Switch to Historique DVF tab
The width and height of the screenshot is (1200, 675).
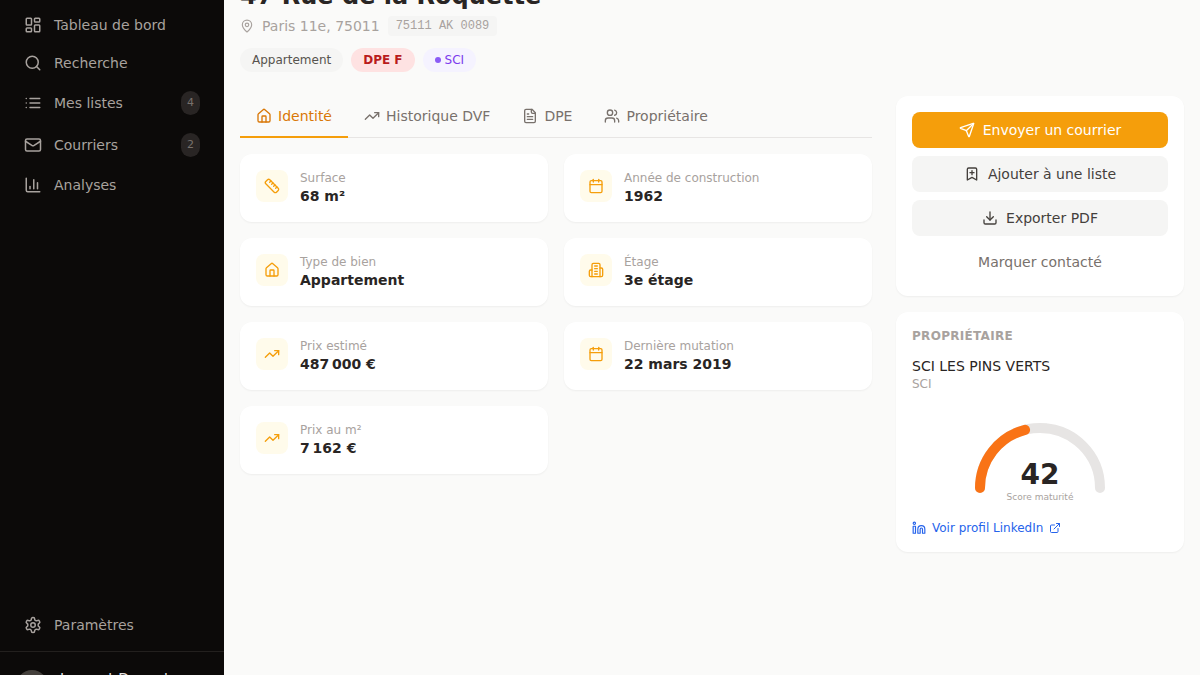pos(427,116)
